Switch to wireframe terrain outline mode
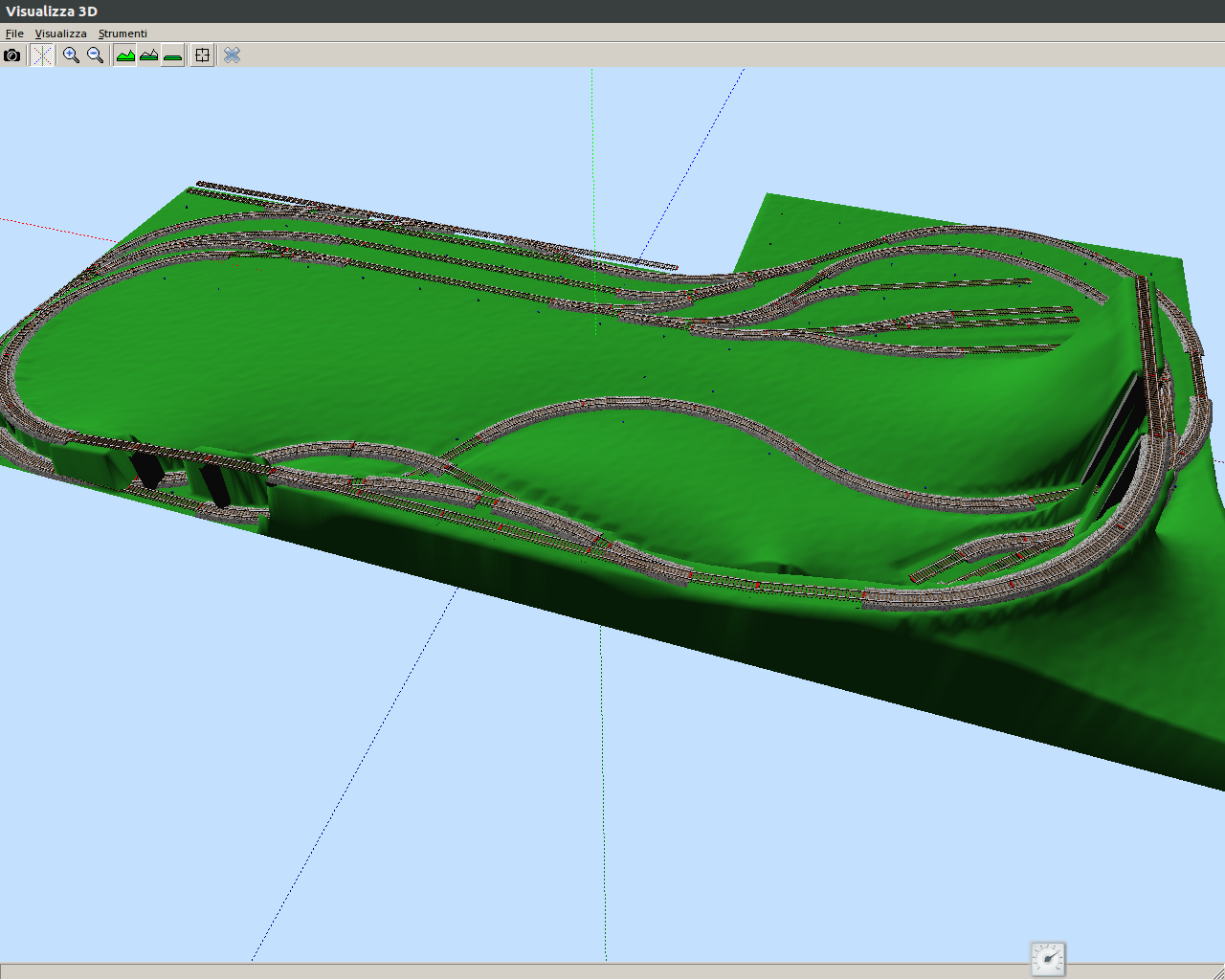 pyautogui.click(x=148, y=56)
